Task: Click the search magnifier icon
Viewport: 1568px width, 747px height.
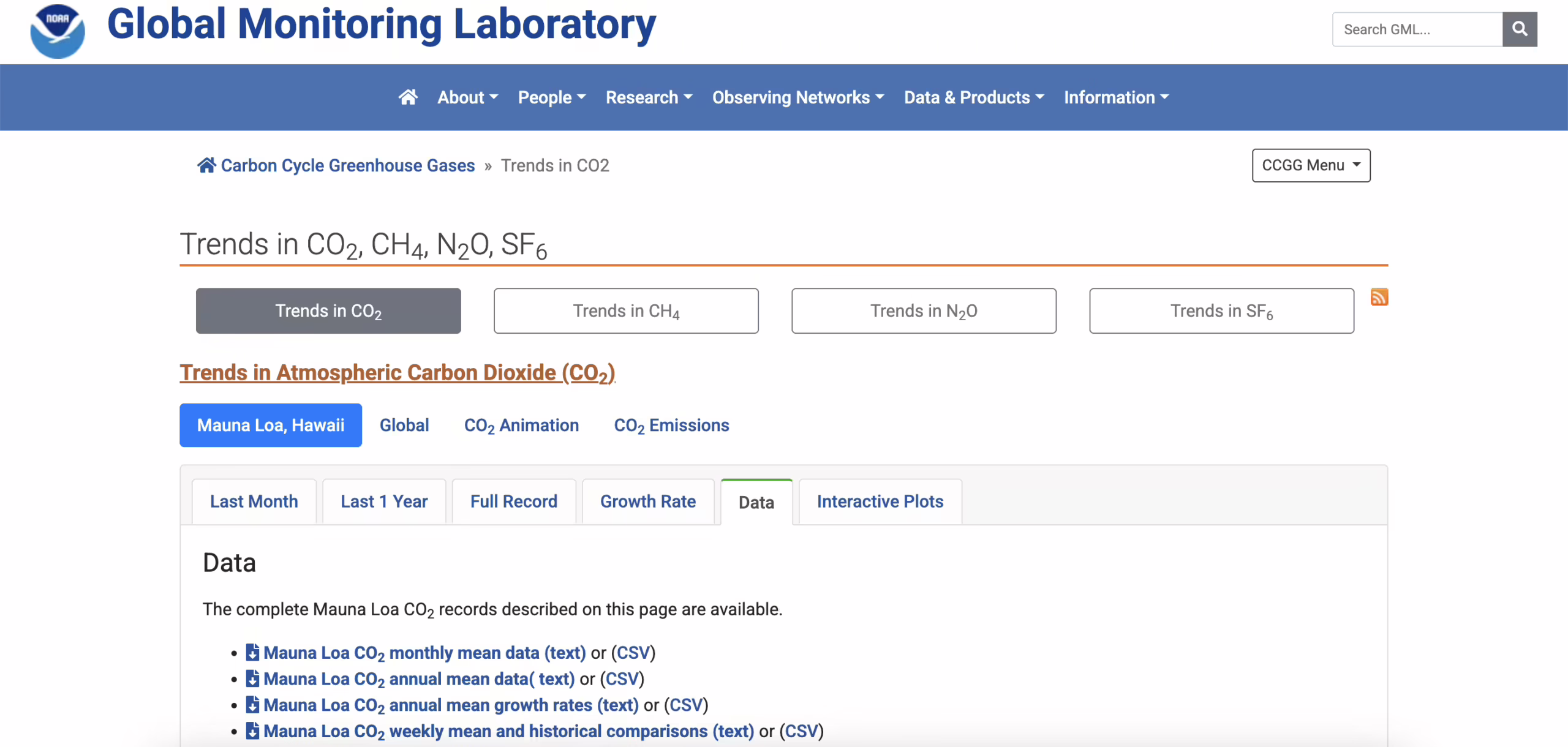Action: pos(1520,29)
